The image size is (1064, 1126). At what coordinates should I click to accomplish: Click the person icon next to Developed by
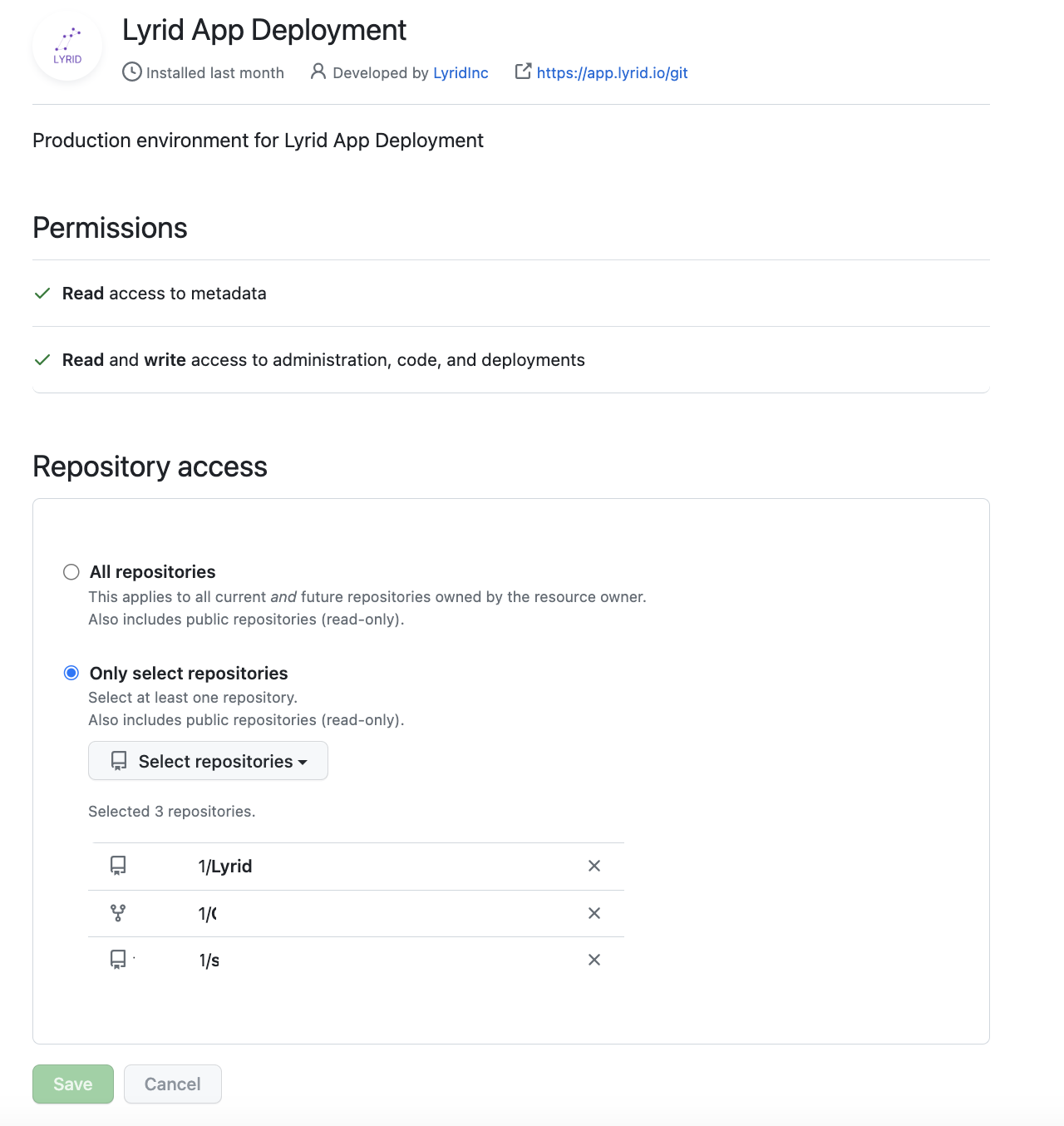pyautogui.click(x=318, y=72)
